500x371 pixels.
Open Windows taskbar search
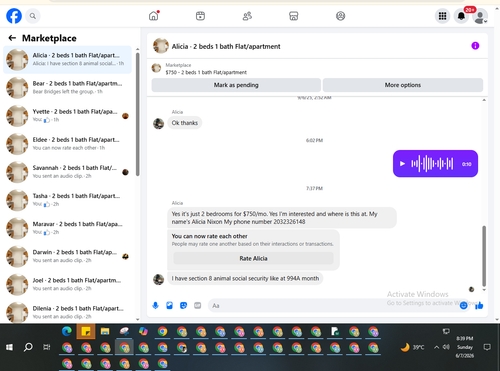(28, 347)
